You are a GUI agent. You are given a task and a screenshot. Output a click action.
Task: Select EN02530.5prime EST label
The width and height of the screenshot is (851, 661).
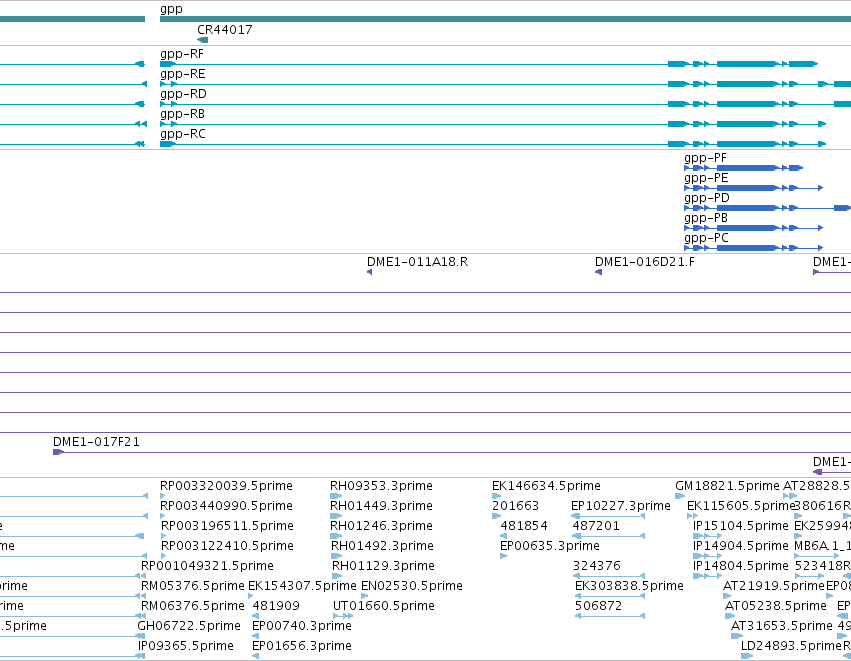[412, 586]
